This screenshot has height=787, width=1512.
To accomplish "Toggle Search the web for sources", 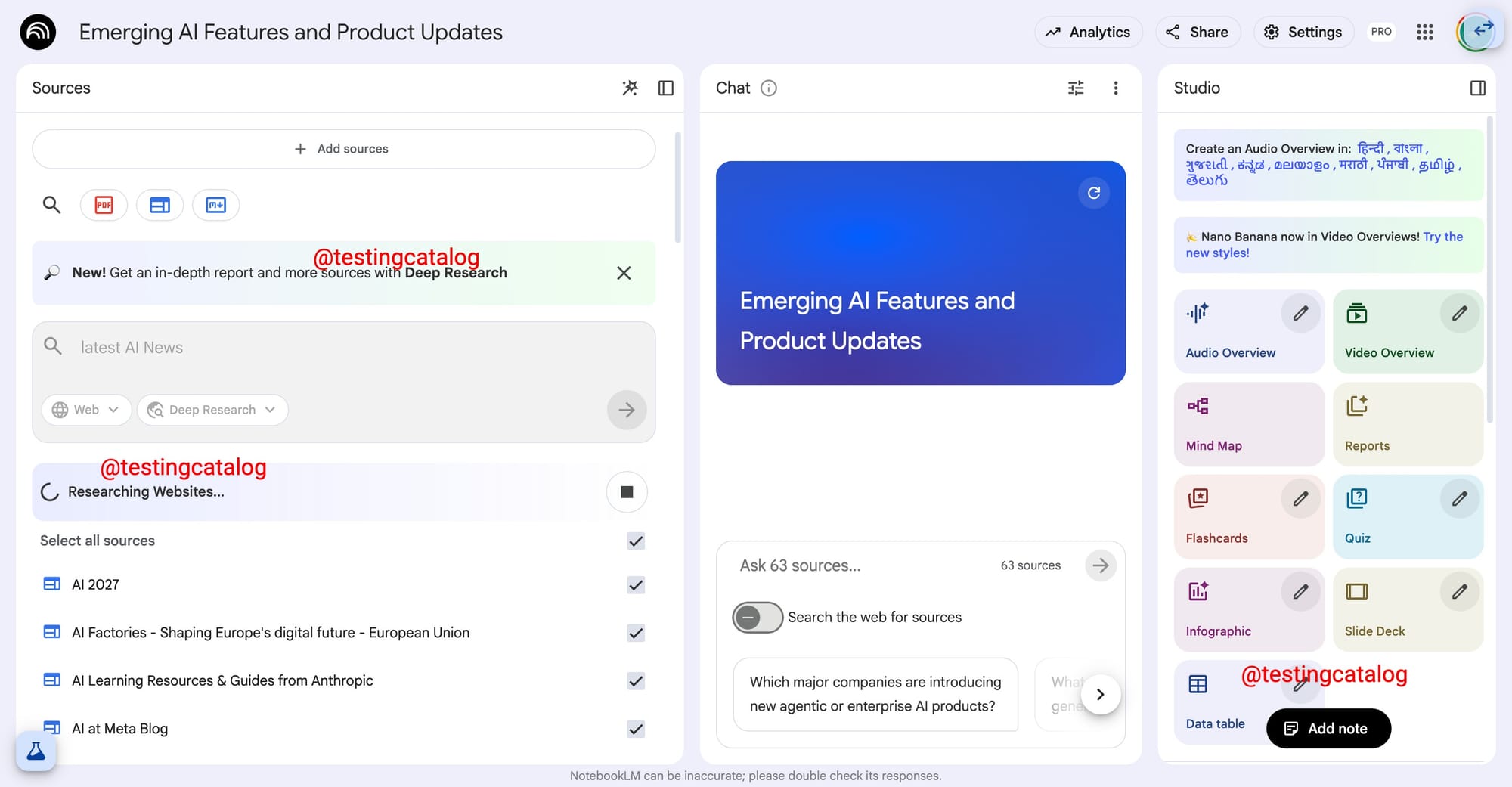I will click(757, 618).
